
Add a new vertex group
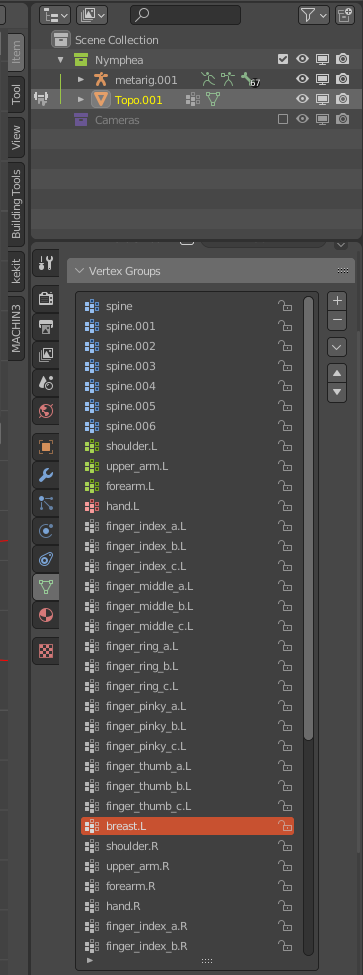click(x=337, y=301)
